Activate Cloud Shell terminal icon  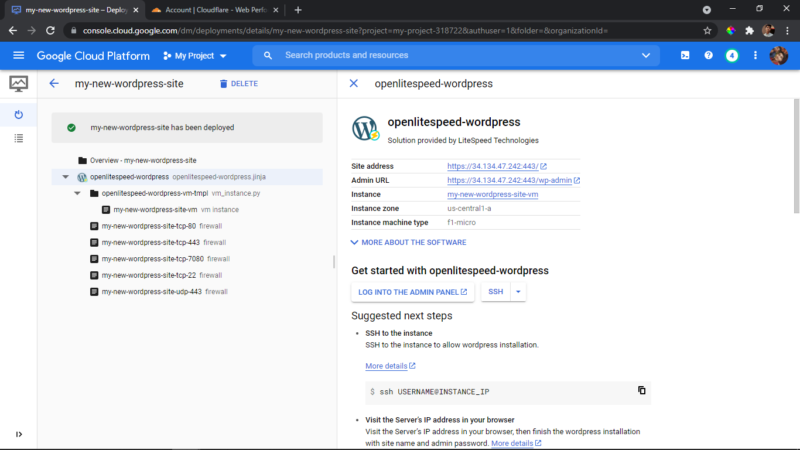pyautogui.click(x=685, y=55)
